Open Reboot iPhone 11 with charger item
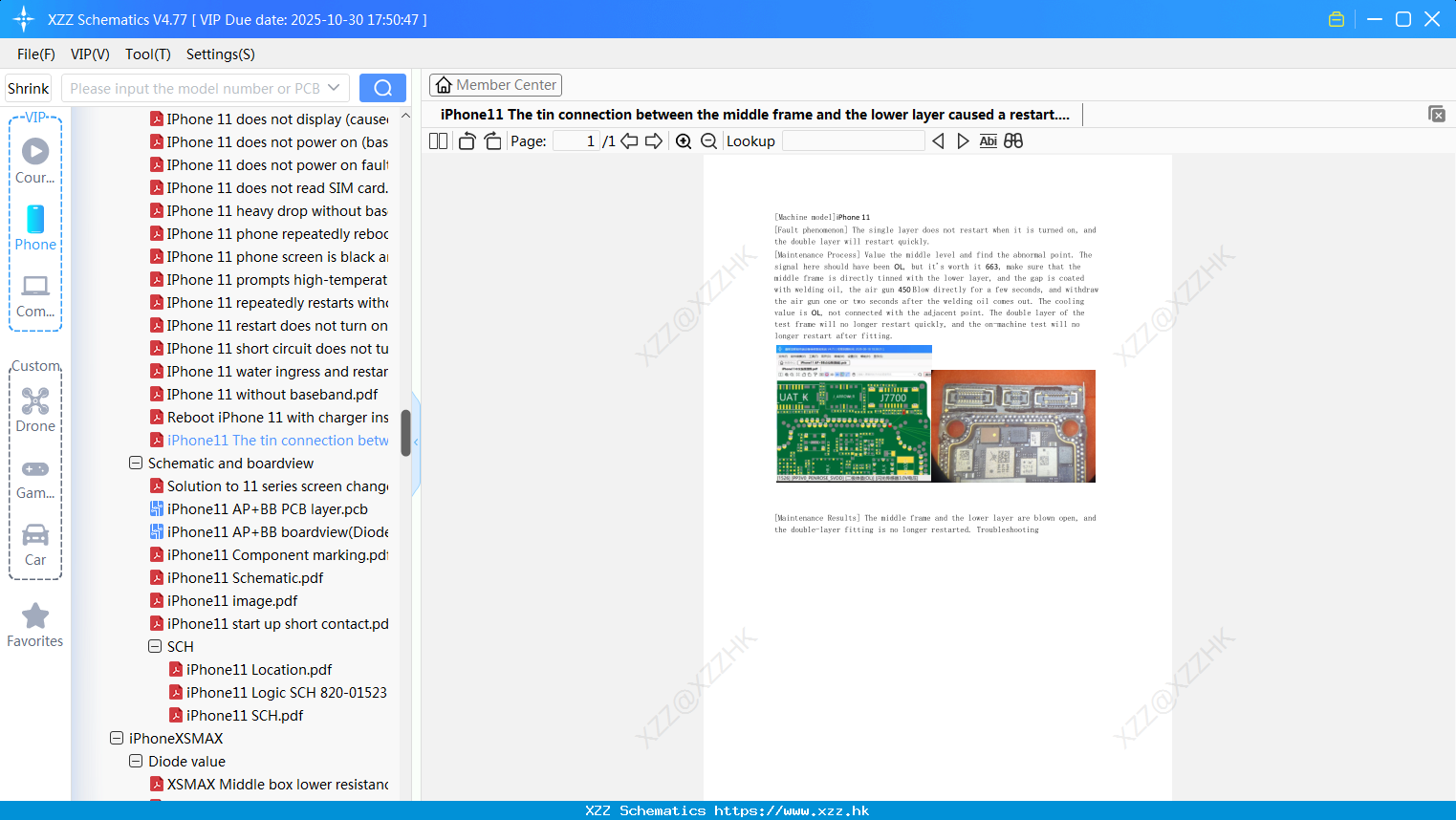Image resolution: width=1456 pixels, height=820 pixels. coord(270,417)
